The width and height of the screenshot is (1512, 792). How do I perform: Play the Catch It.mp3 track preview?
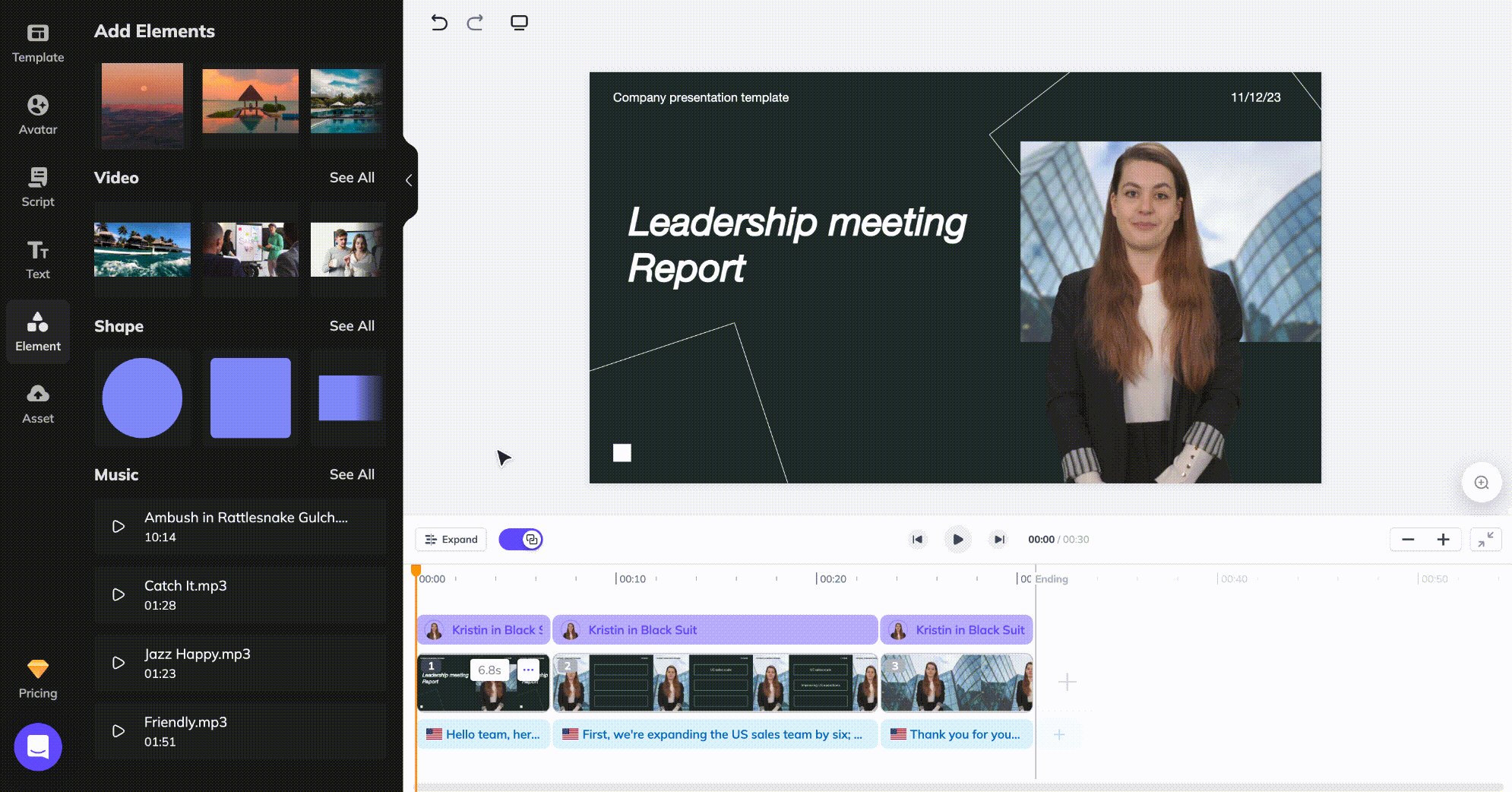point(119,594)
